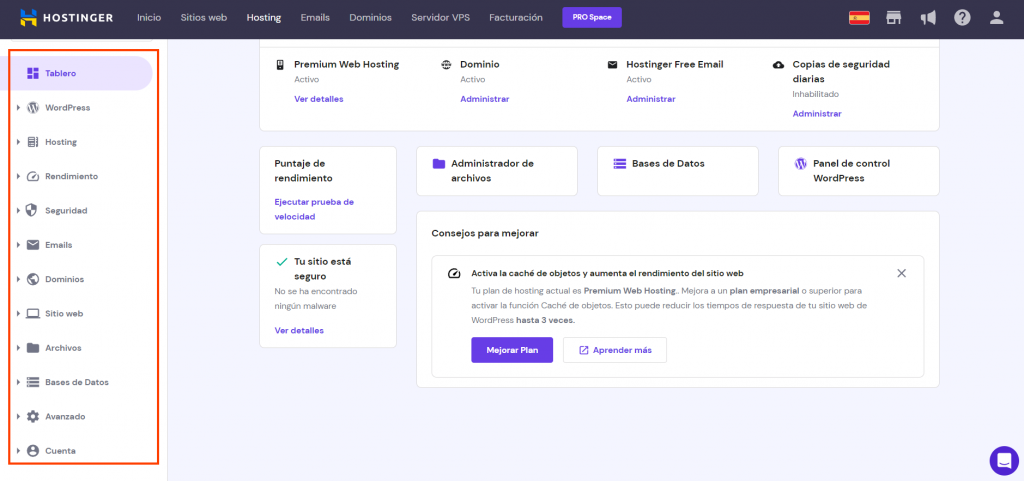The height and width of the screenshot is (481, 1024).
Task: Open the store marketplace icon
Action: pyautogui.click(x=895, y=17)
